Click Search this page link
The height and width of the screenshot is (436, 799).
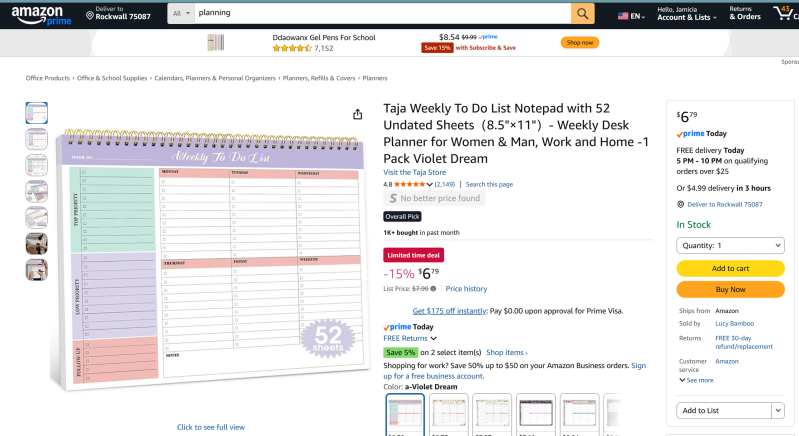(x=489, y=184)
